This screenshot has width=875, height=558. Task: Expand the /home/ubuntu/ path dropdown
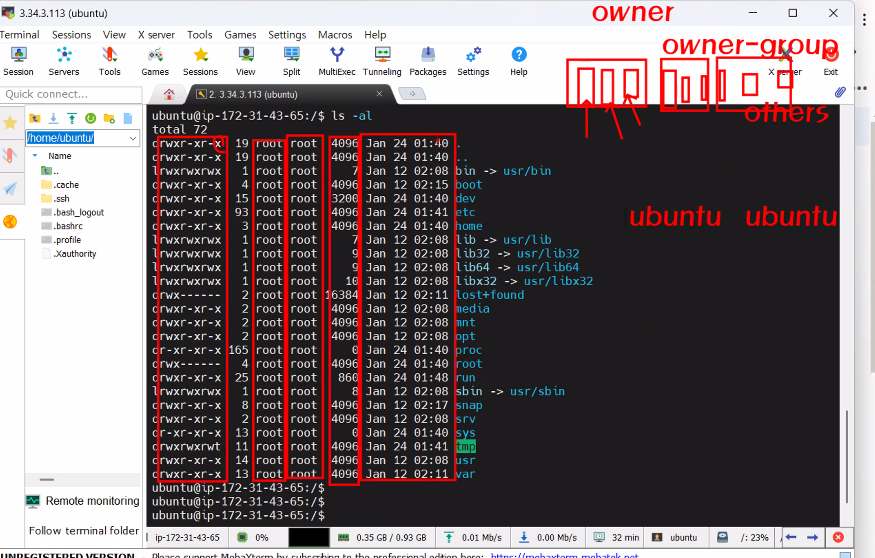pyautogui.click(x=133, y=138)
